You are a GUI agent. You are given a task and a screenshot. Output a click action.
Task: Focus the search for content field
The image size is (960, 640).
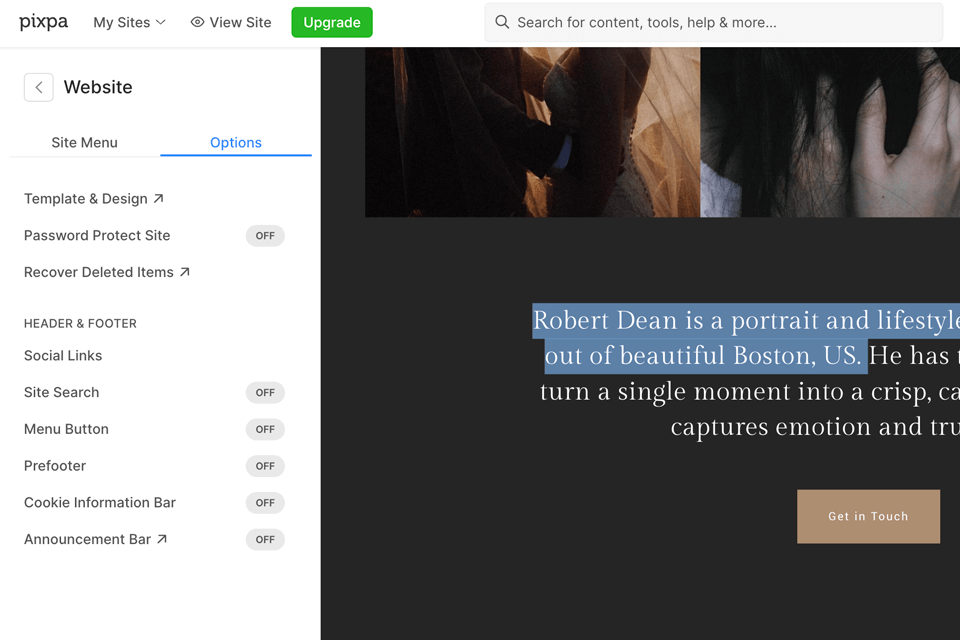714,23
